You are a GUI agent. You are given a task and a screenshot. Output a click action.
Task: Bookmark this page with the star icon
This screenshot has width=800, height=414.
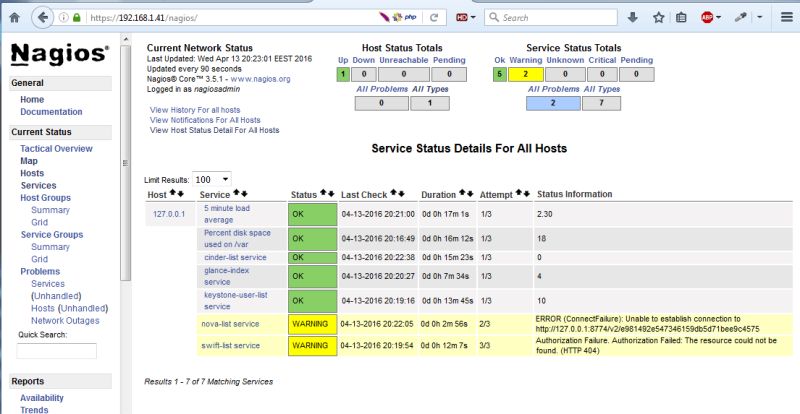(659, 17)
